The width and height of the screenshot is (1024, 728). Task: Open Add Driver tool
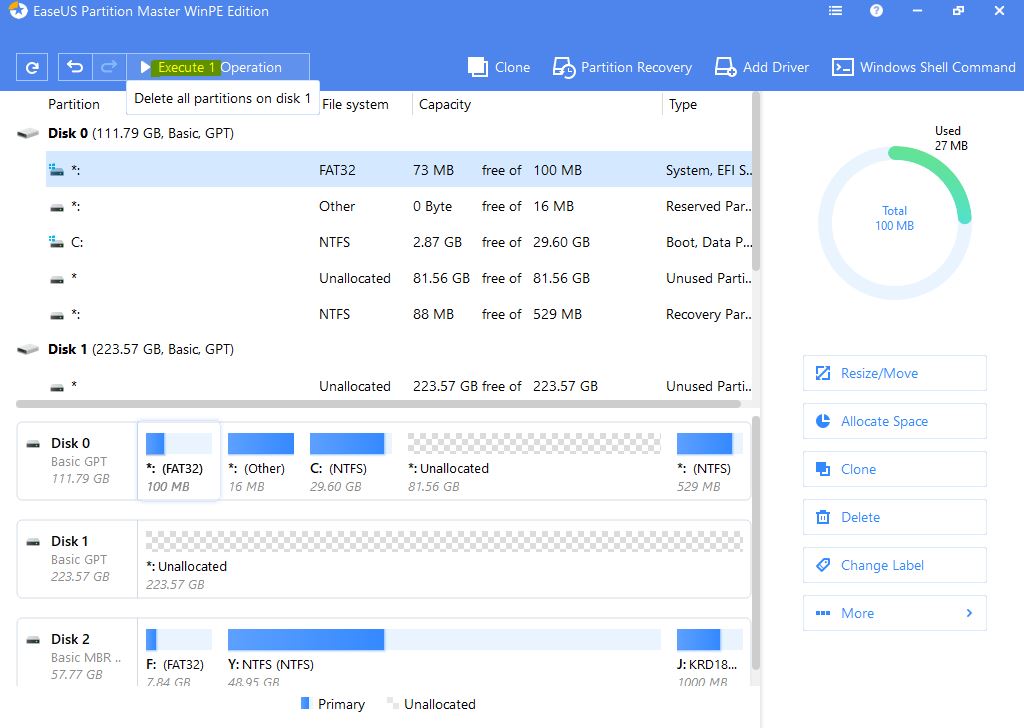[762, 68]
